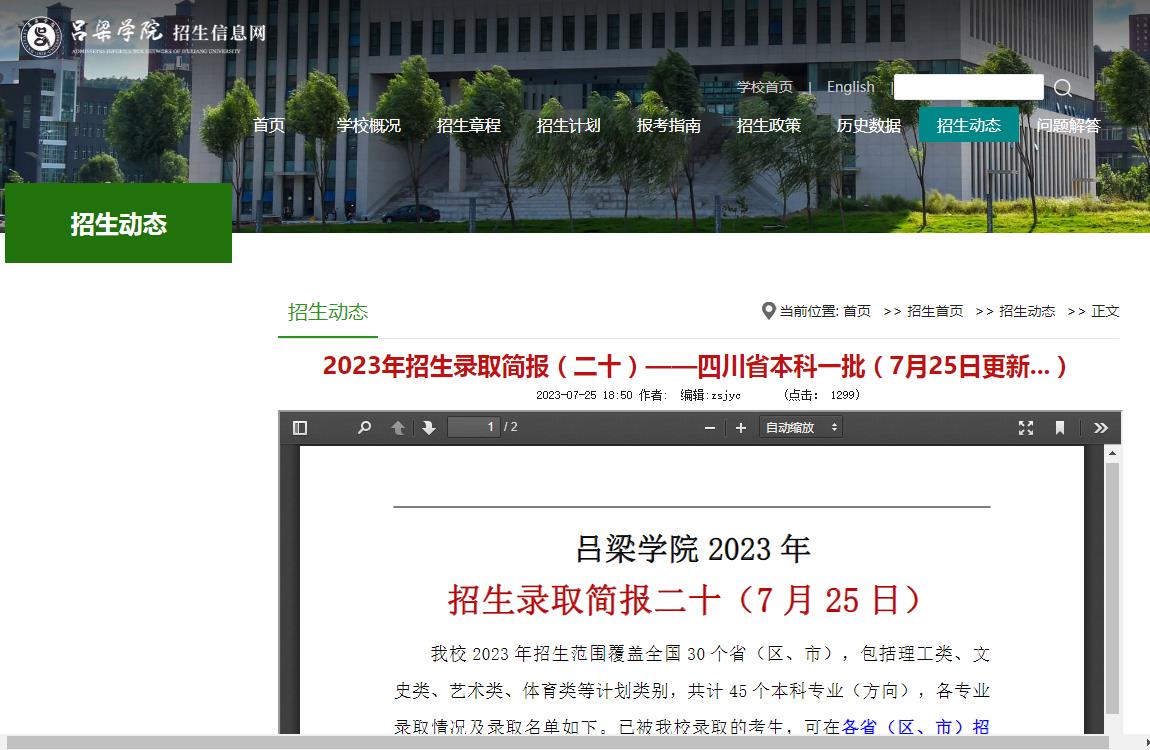Click the site search input box
Screen dimensions: 1150x750
coord(969,87)
